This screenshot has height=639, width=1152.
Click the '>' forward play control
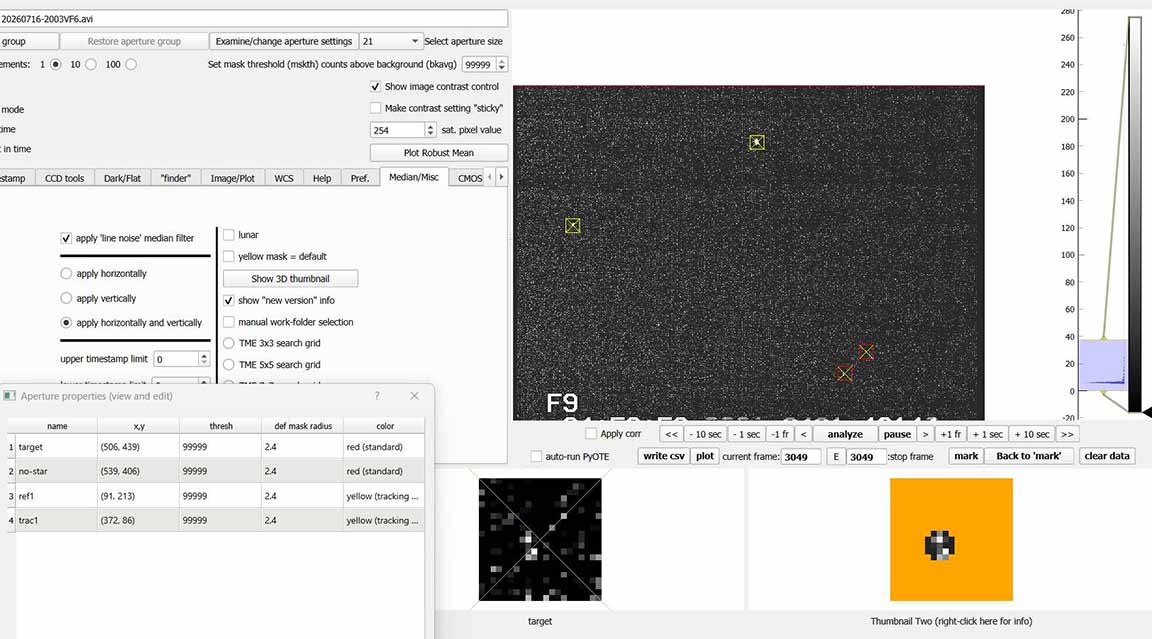click(x=925, y=434)
